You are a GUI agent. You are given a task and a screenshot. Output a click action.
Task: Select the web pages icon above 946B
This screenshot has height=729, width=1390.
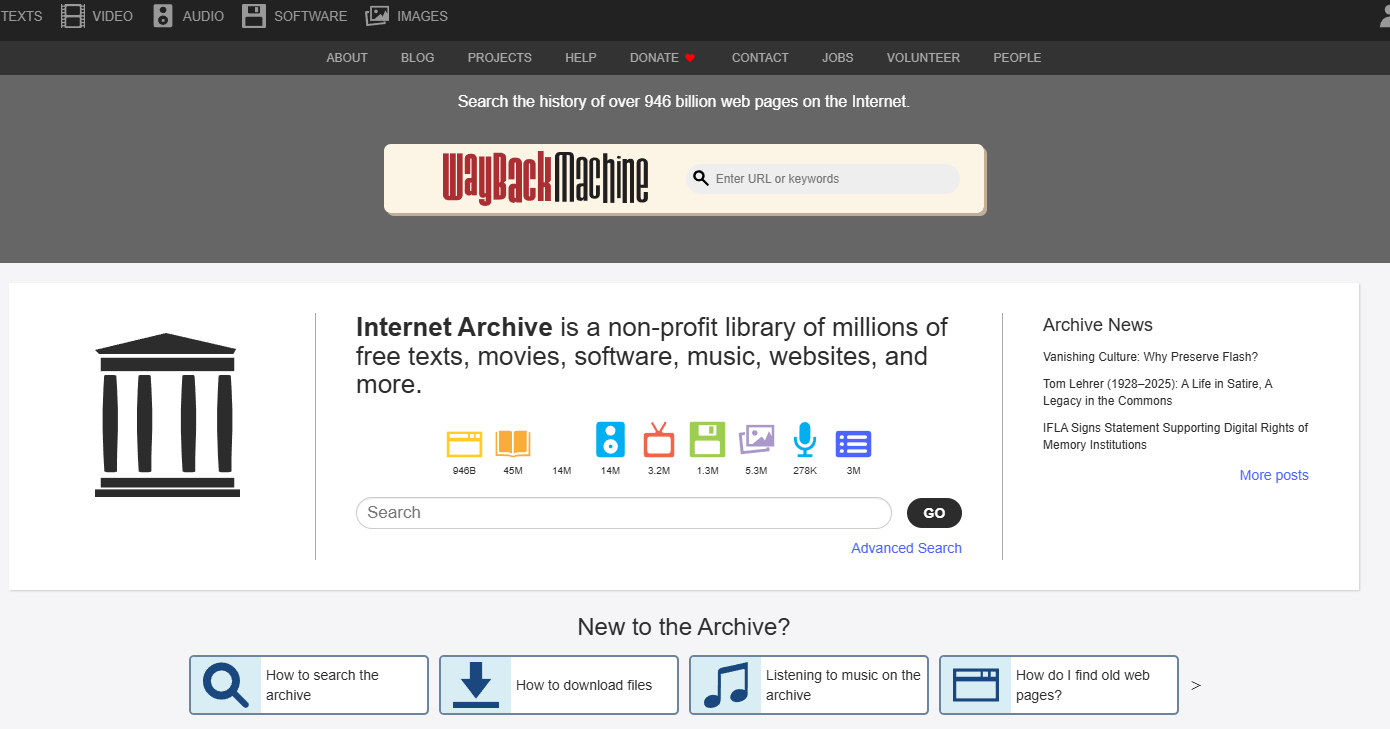pyautogui.click(x=464, y=440)
